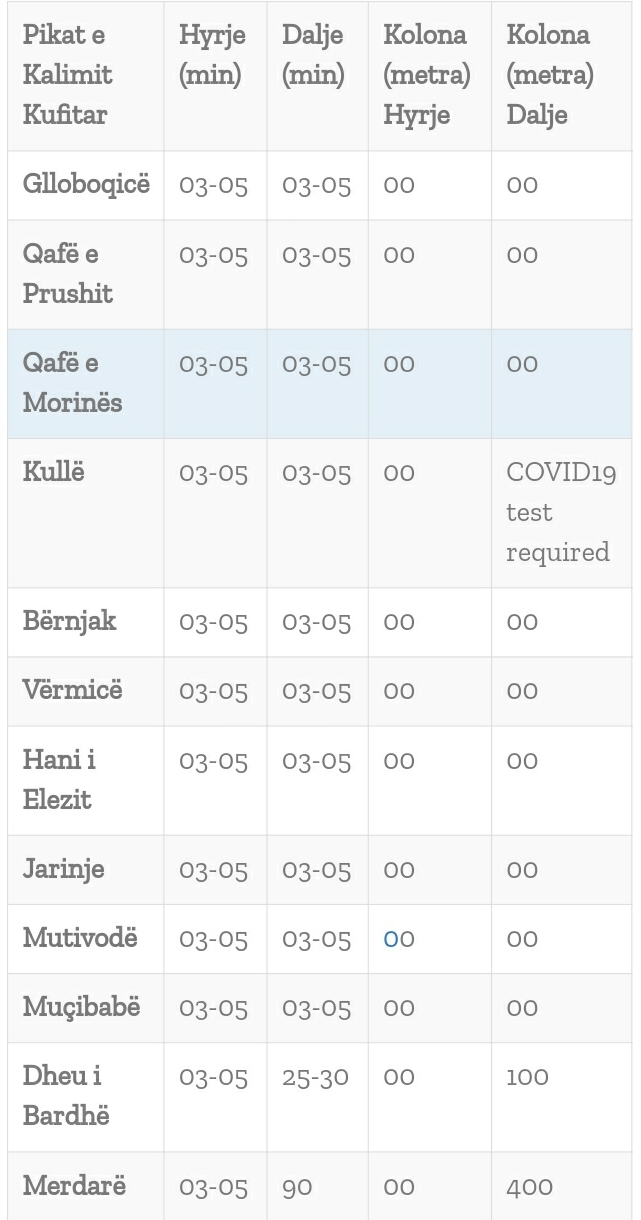
Task: Select the 'Kolona (metra) Dalje' column header
Action: tap(549, 75)
